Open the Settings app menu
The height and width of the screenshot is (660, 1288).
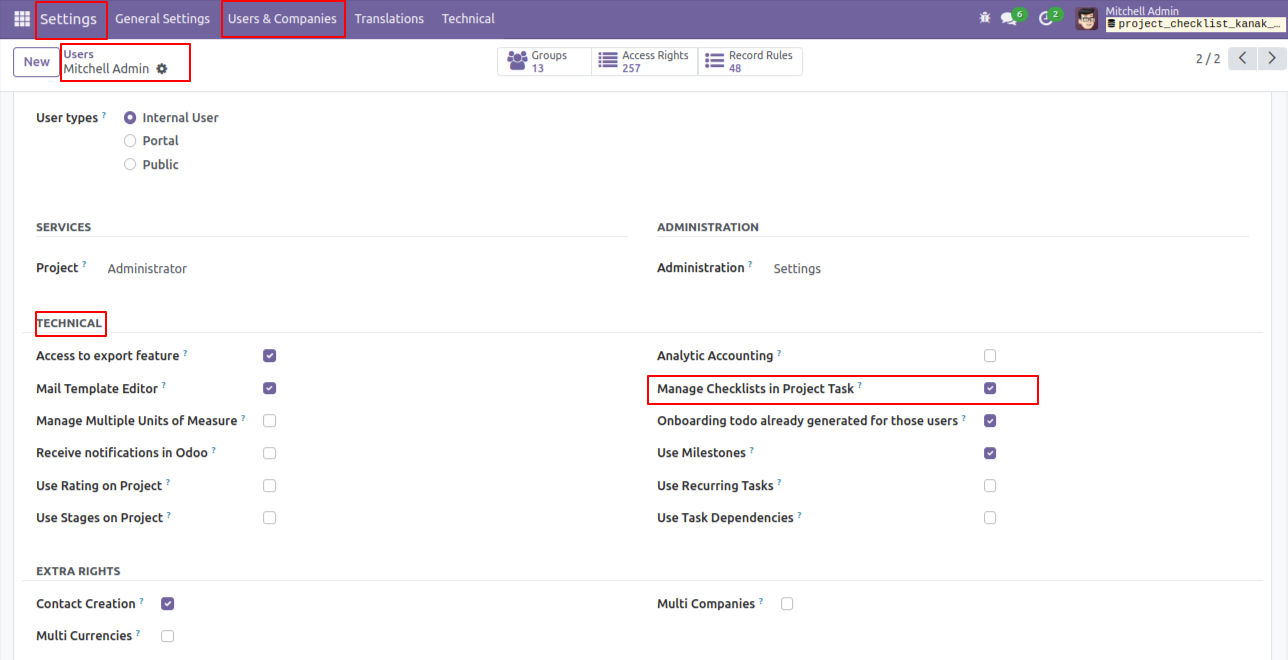tap(68, 19)
